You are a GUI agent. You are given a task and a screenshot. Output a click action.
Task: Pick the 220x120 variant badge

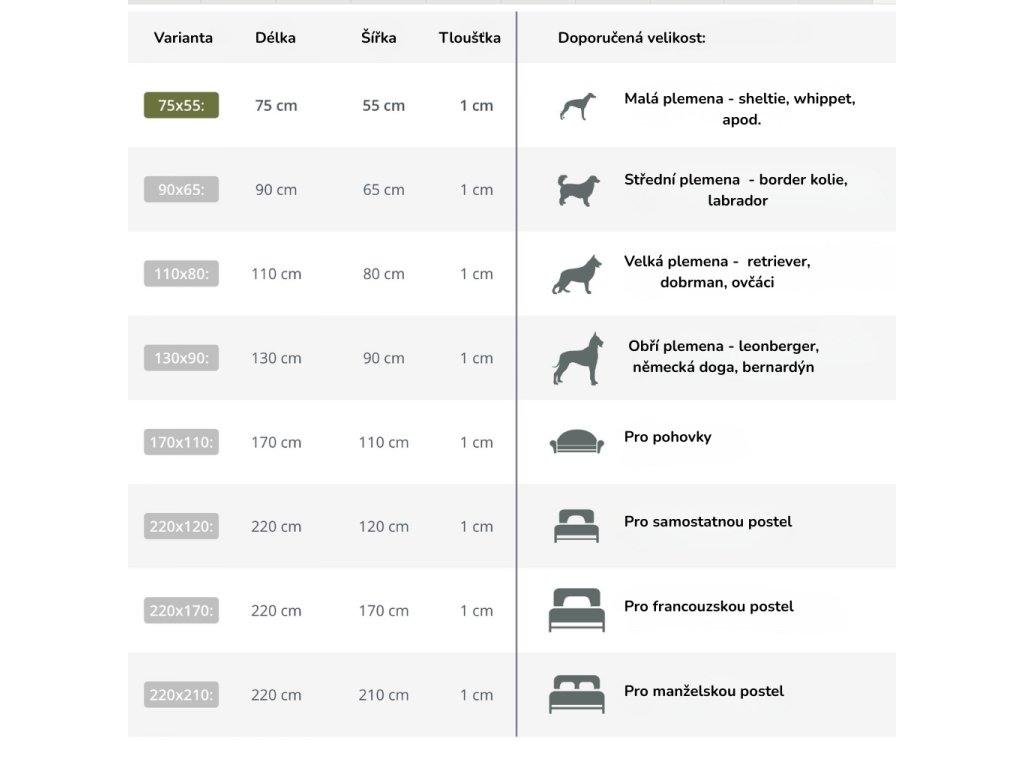click(x=181, y=526)
